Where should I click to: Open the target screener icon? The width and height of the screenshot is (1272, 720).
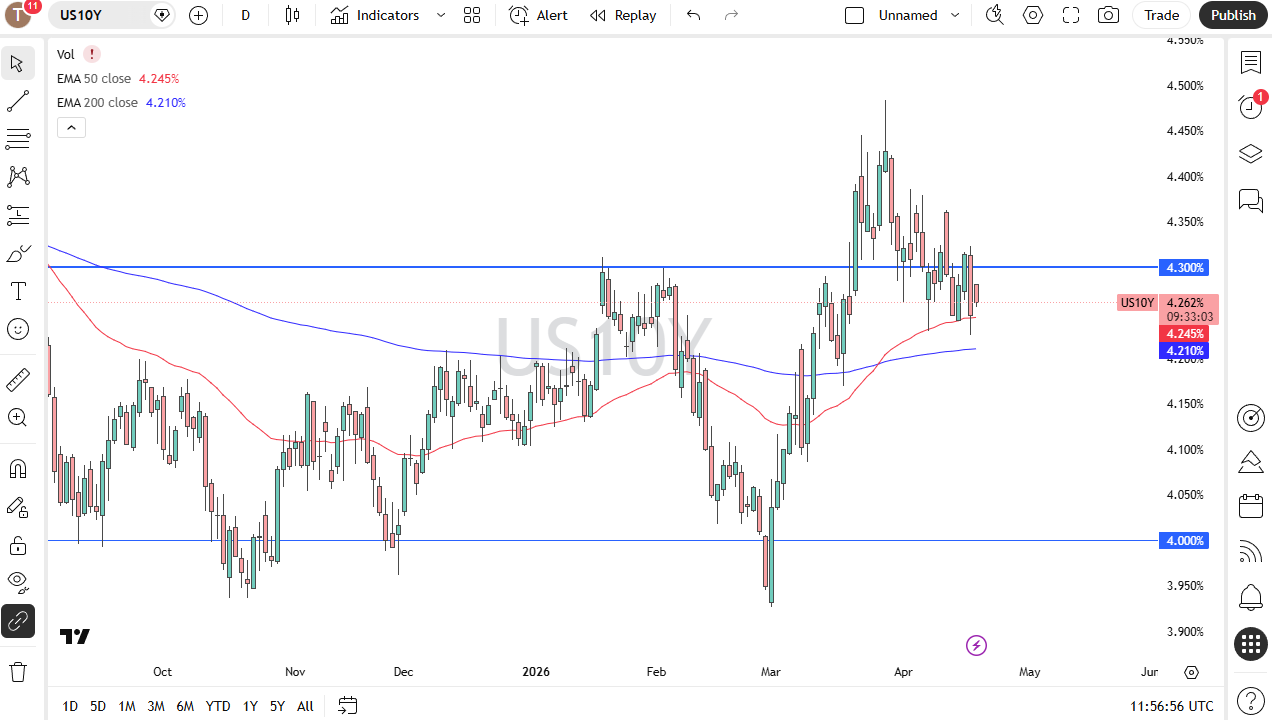[x=1251, y=418]
